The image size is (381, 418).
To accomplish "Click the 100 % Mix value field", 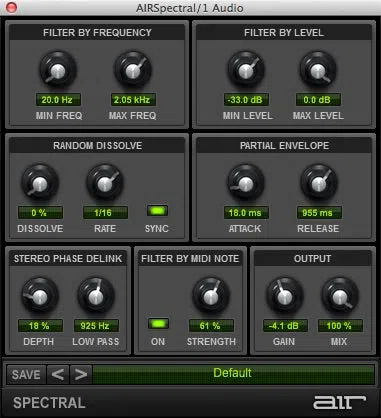I will (340, 326).
